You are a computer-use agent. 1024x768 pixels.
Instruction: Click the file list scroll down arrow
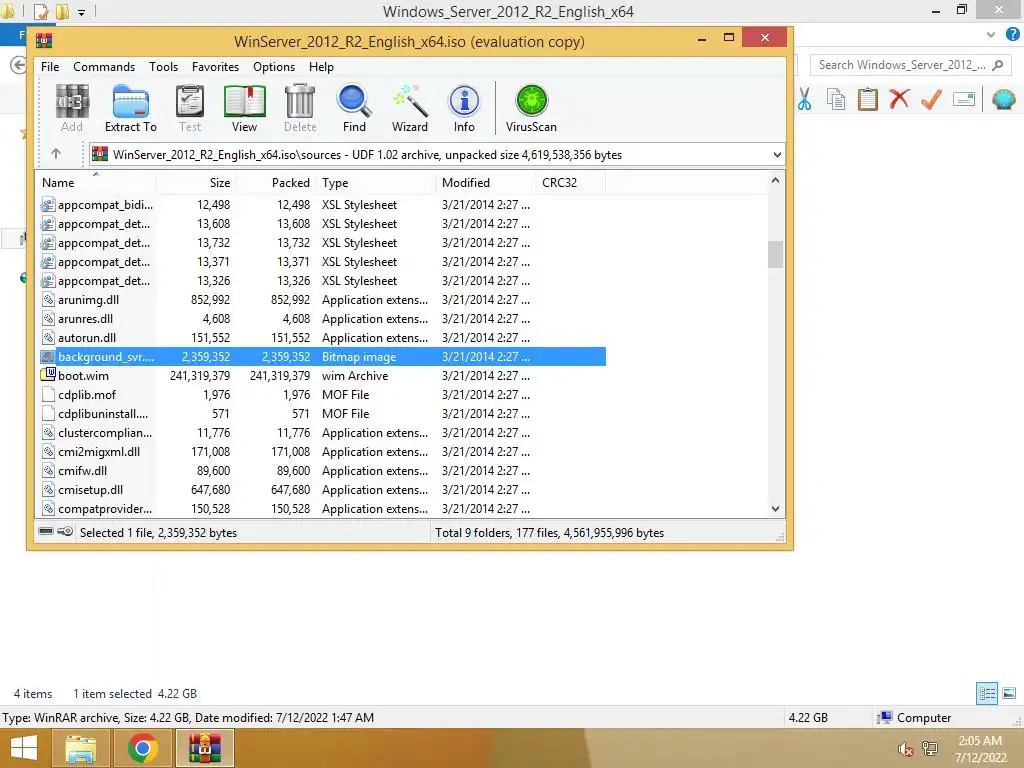pyautogui.click(x=775, y=509)
